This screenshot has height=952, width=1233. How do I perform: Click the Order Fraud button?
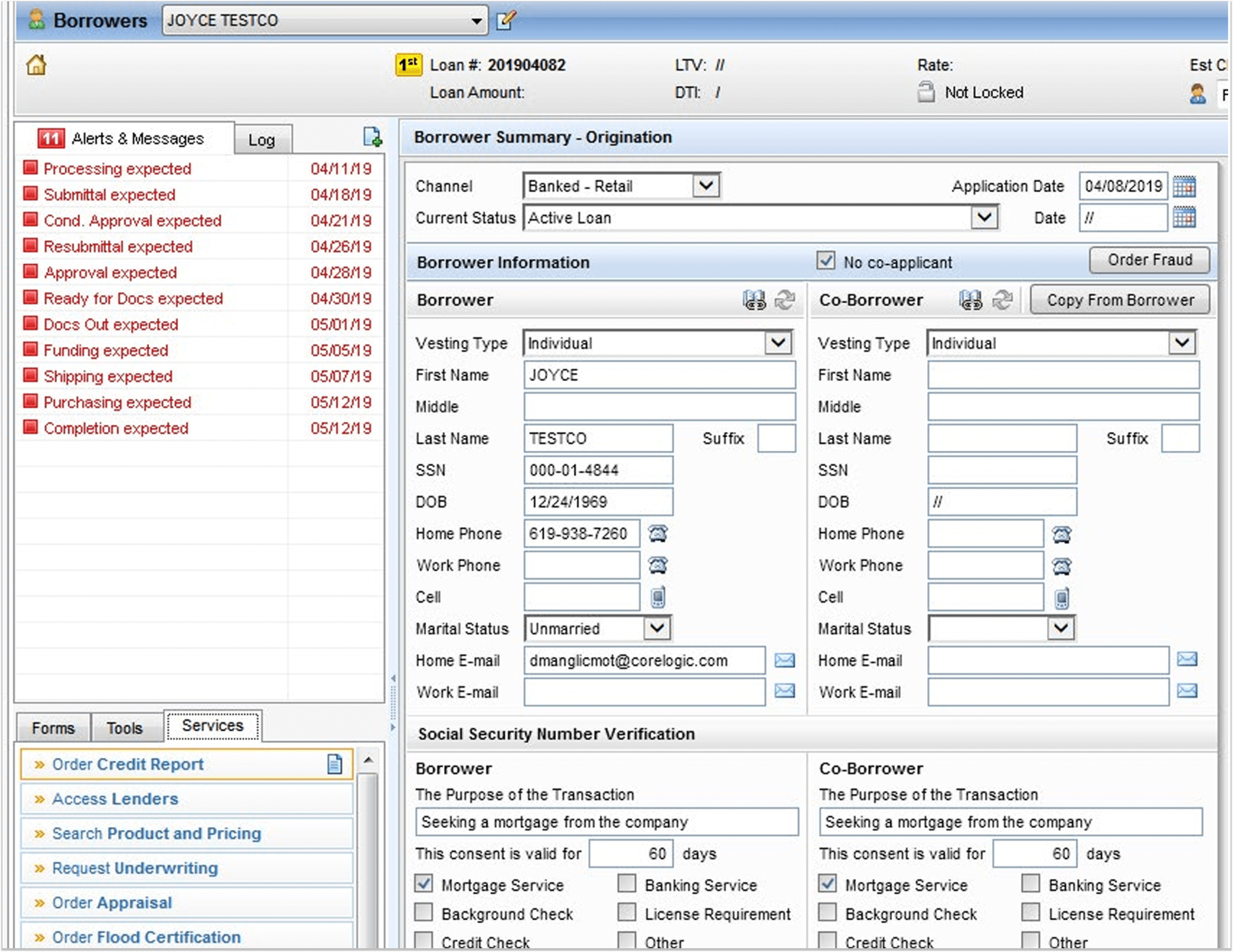(1150, 260)
